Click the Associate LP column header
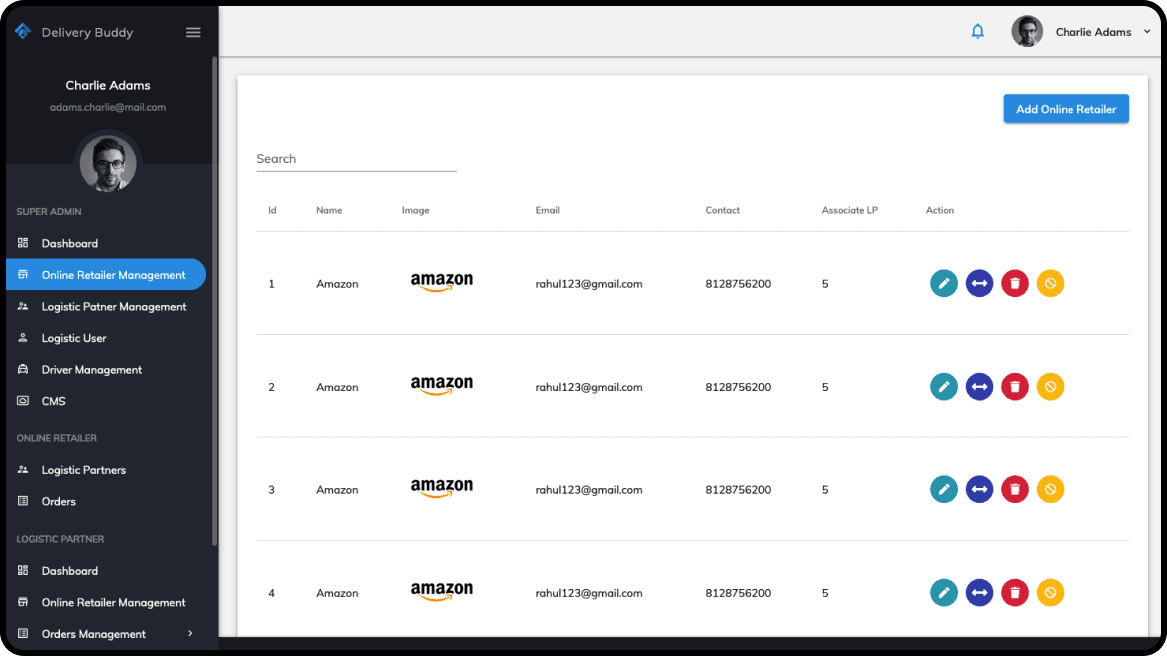Screen dimensions: 1167x656 (x=849, y=210)
